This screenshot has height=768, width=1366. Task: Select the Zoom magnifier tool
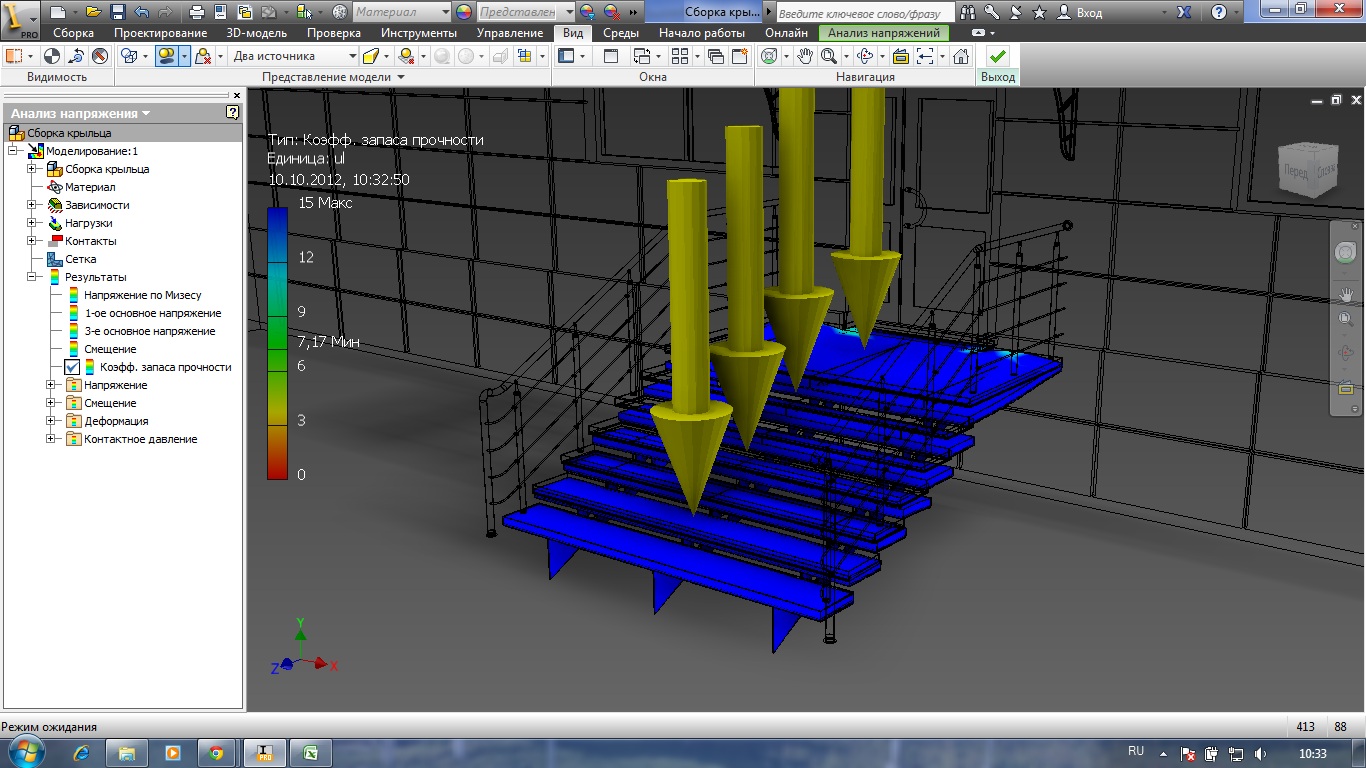click(828, 56)
